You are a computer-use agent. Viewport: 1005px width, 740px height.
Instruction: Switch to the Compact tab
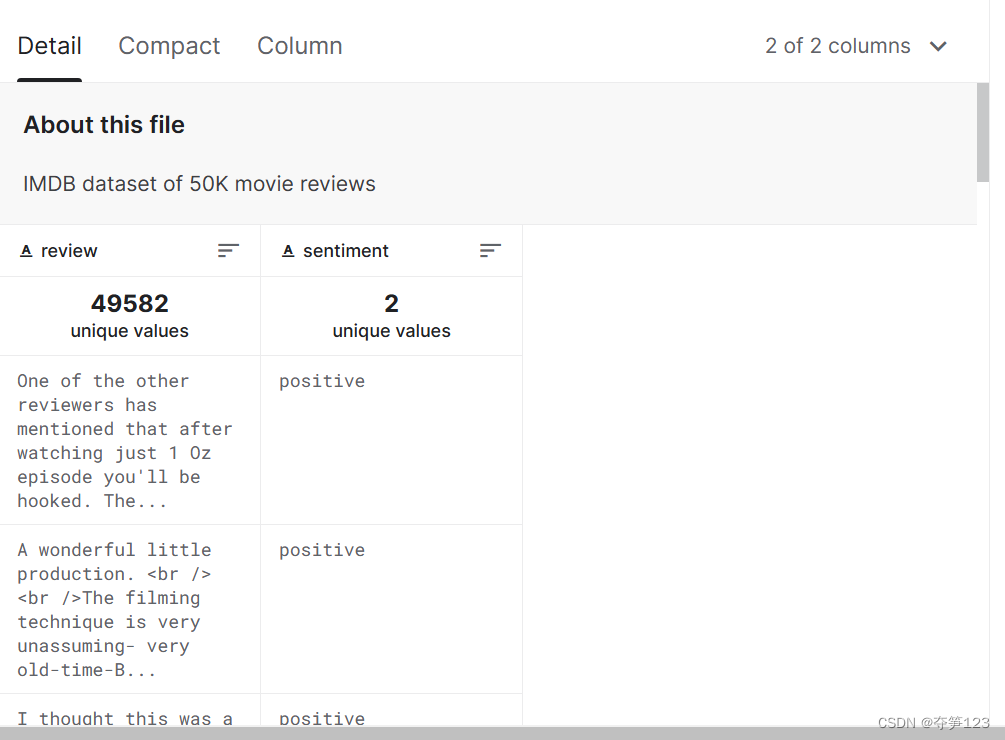pos(169,46)
